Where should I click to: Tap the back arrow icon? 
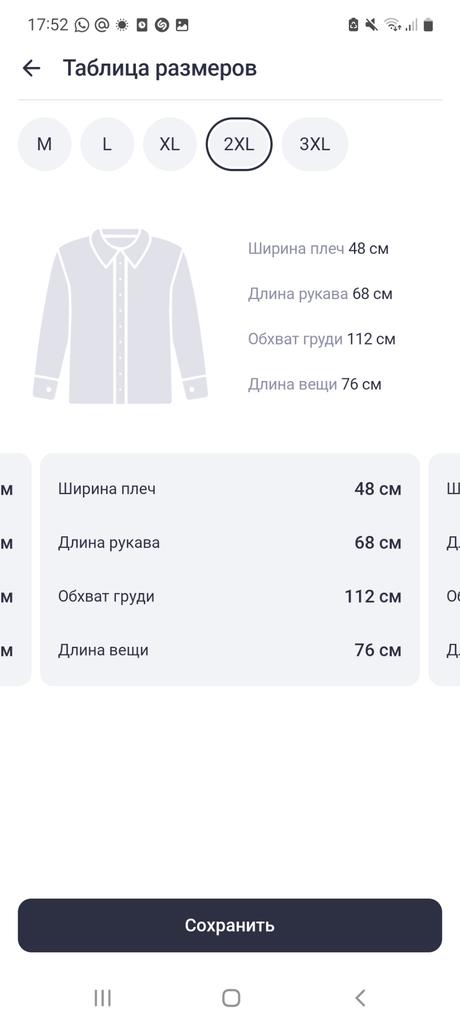click(x=31, y=68)
